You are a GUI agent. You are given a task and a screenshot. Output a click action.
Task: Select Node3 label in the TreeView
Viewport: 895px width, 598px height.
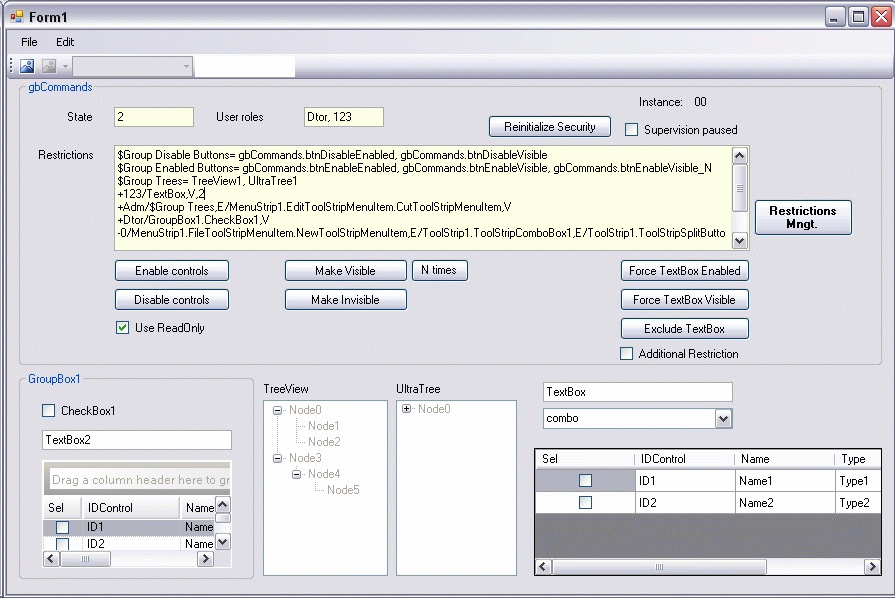coord(305,458)
